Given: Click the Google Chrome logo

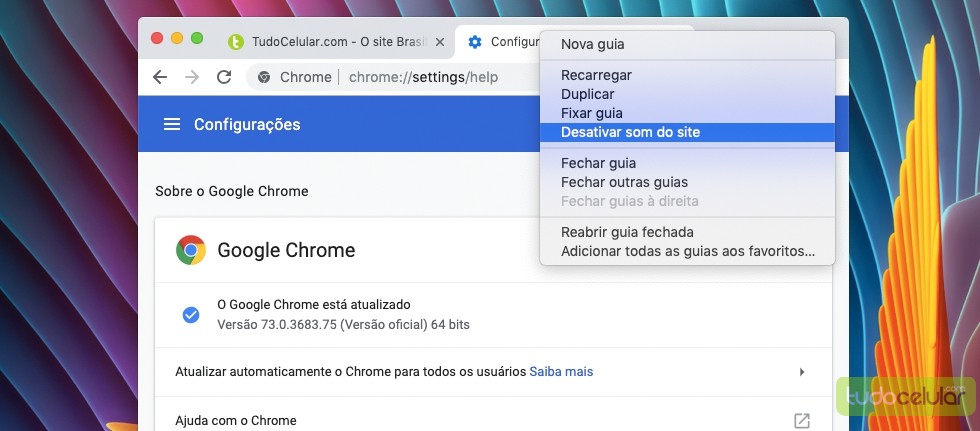Looking at the screenshot, I should pos(191,250).
